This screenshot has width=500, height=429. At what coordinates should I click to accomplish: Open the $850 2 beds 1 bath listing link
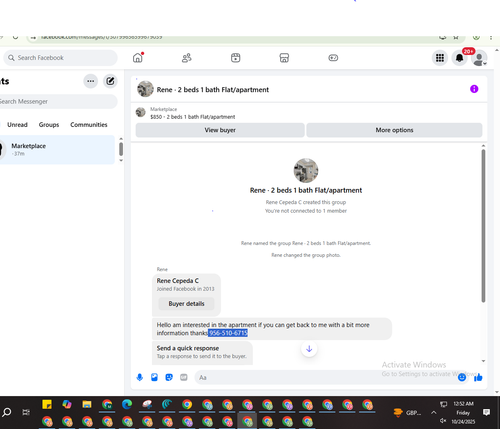pos(193,117)
